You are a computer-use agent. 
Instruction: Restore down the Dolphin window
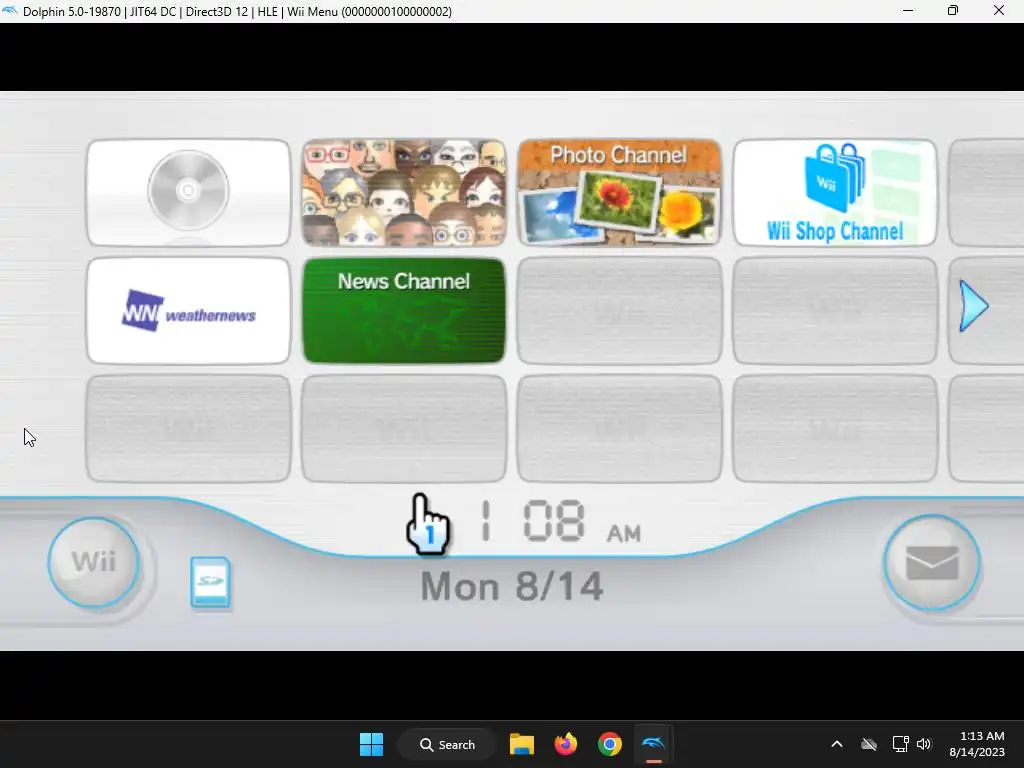[953, 11]
